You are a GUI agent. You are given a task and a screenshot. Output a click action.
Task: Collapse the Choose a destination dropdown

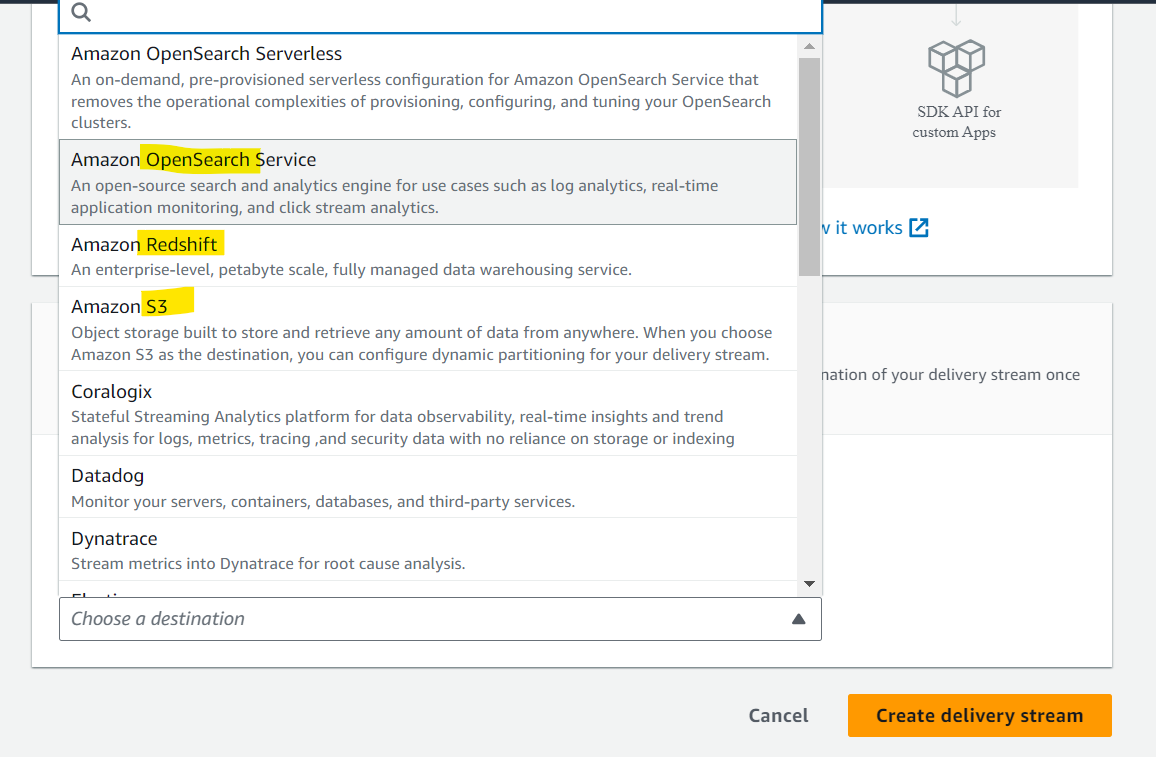[x=440, y=619]
